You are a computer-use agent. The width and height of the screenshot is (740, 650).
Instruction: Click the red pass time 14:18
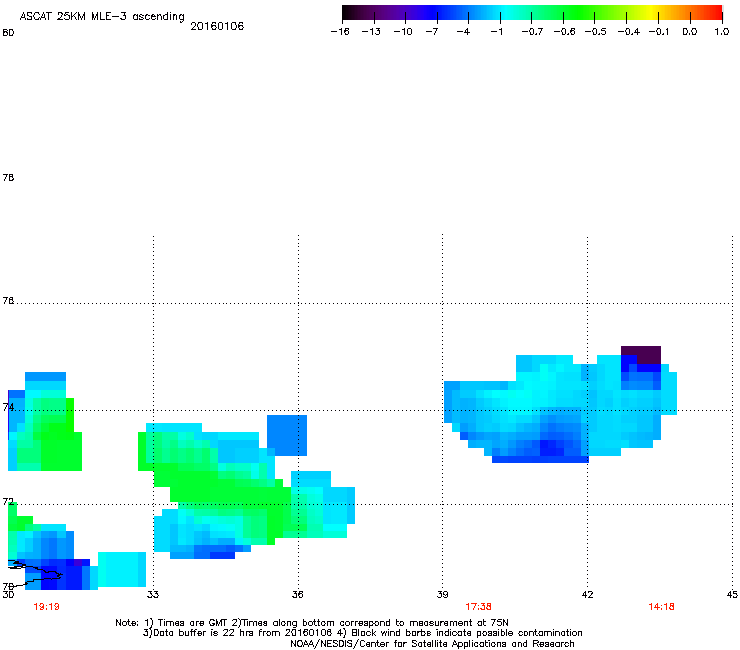(x=661, y=607)
